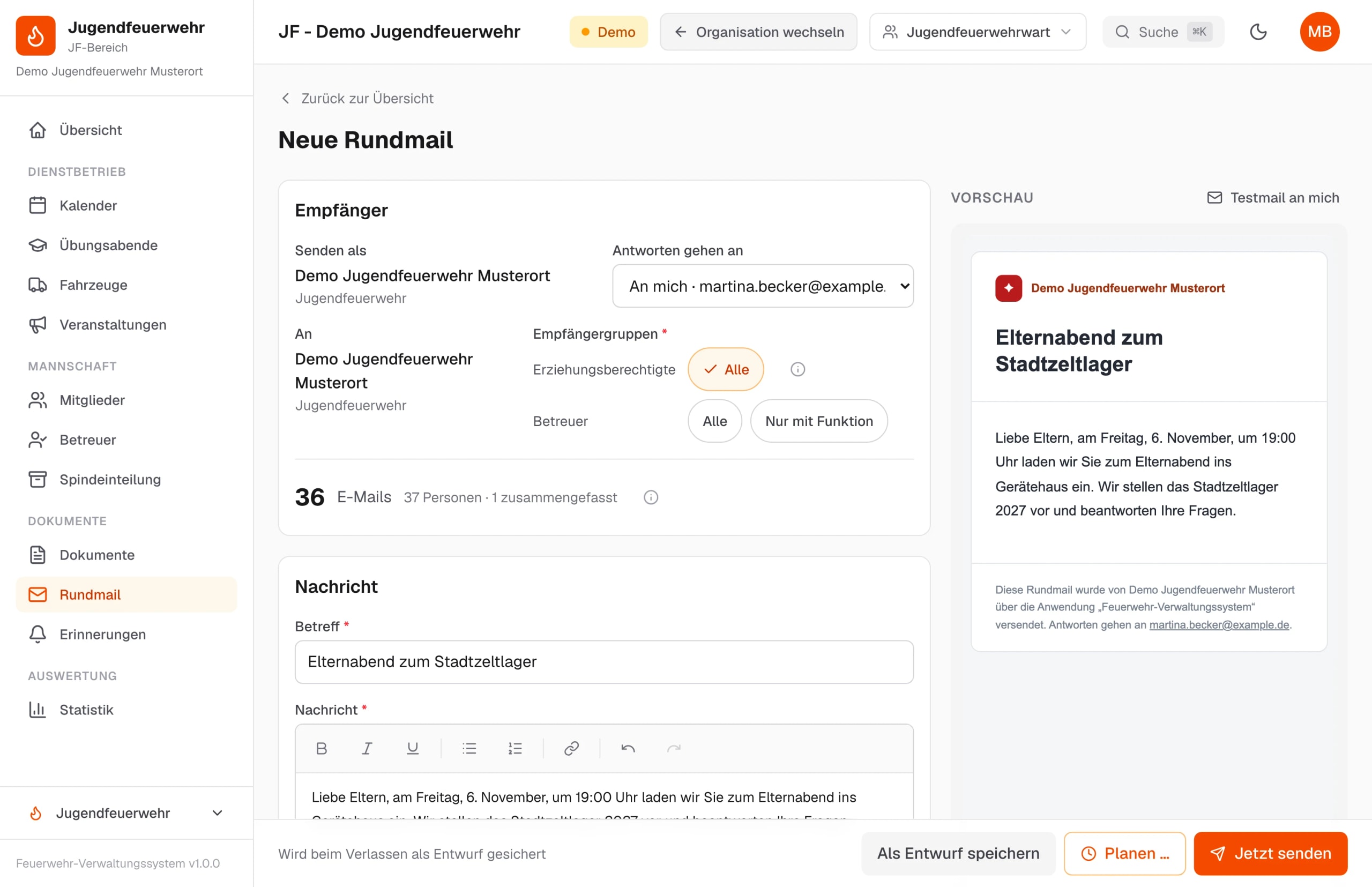This screenshot has width=1372, height=887.
Task: Show info about Erziehungsberechtigte group
Action: (797, 369)
